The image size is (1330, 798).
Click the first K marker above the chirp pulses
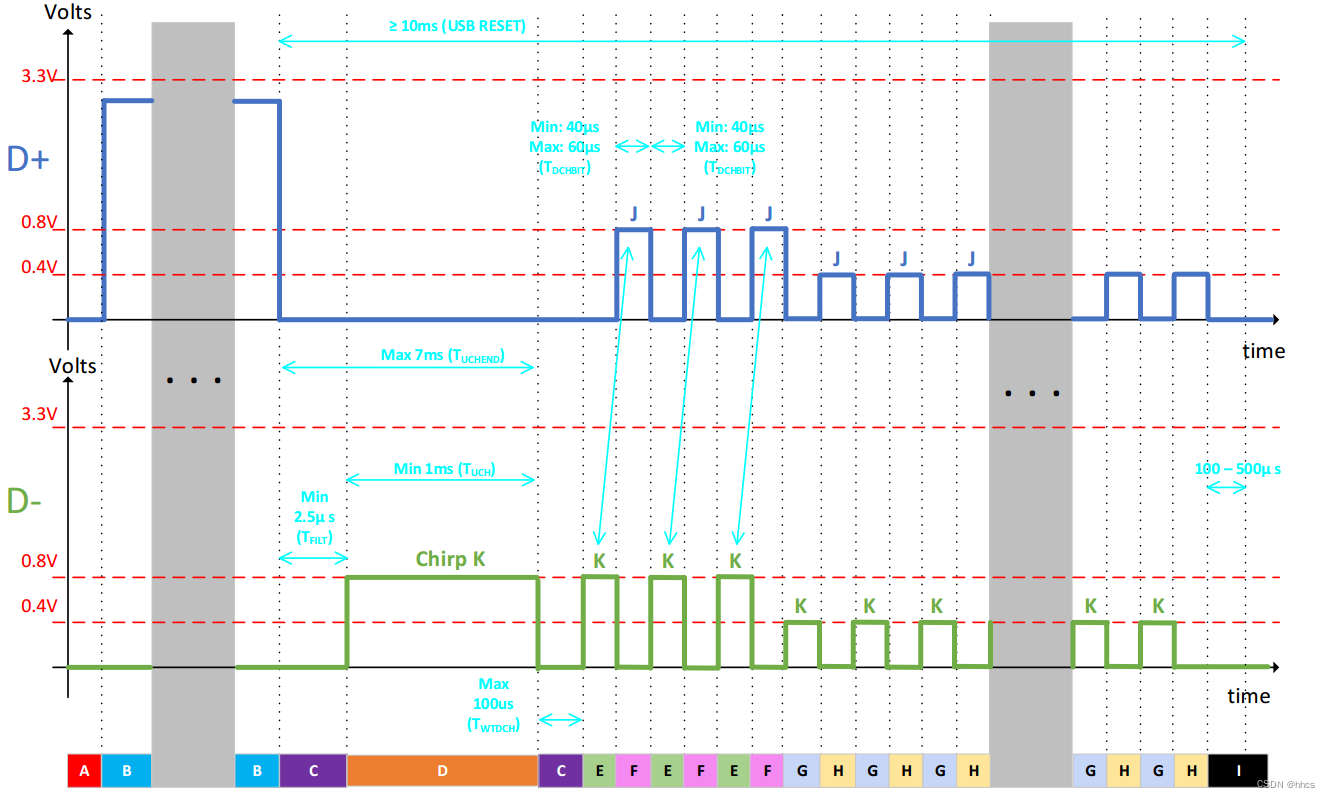pyautogui.click(x=598, y=562)
